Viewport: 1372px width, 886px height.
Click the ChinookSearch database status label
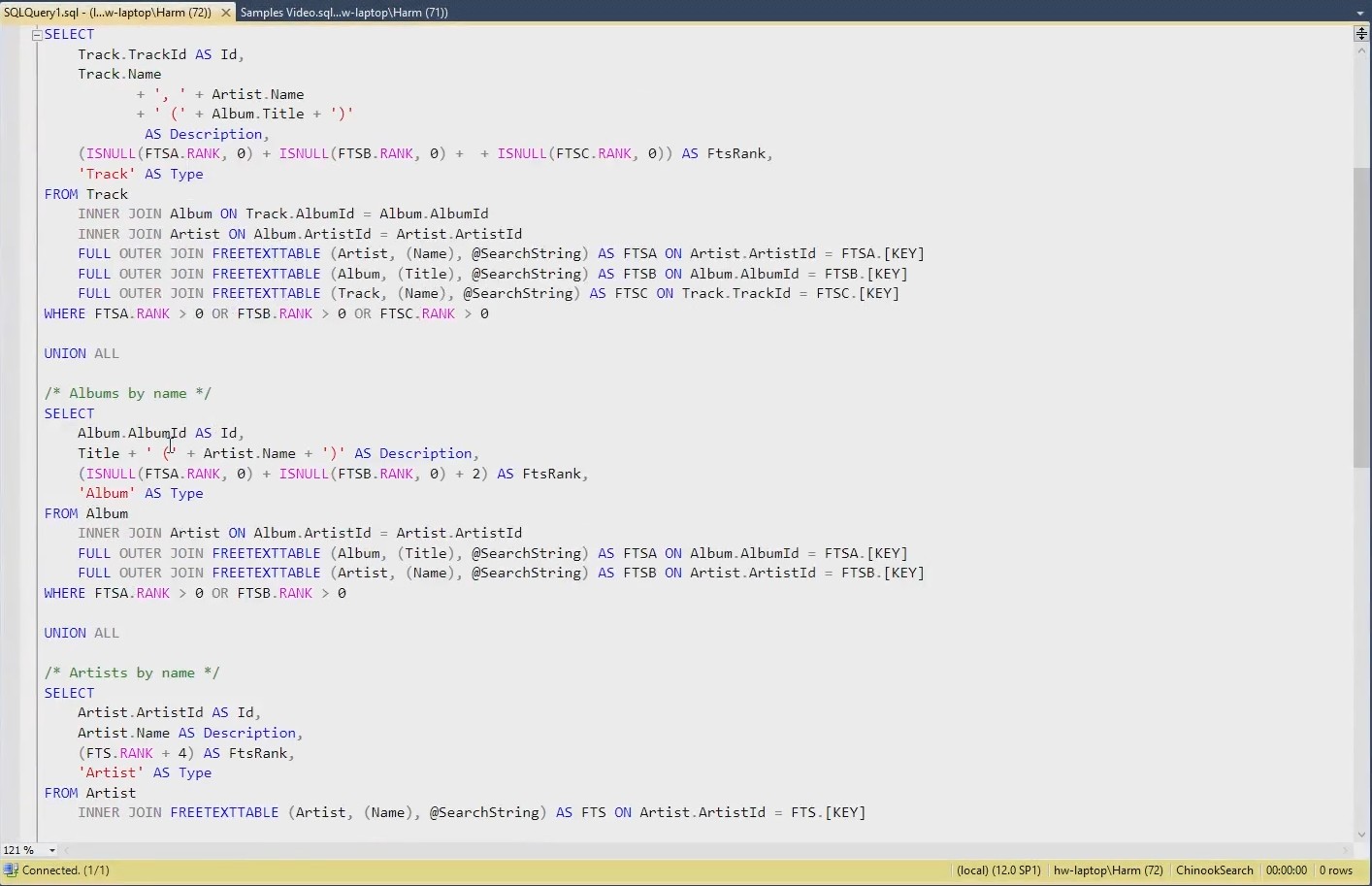pyautogui.click(x=1214, y=870)
